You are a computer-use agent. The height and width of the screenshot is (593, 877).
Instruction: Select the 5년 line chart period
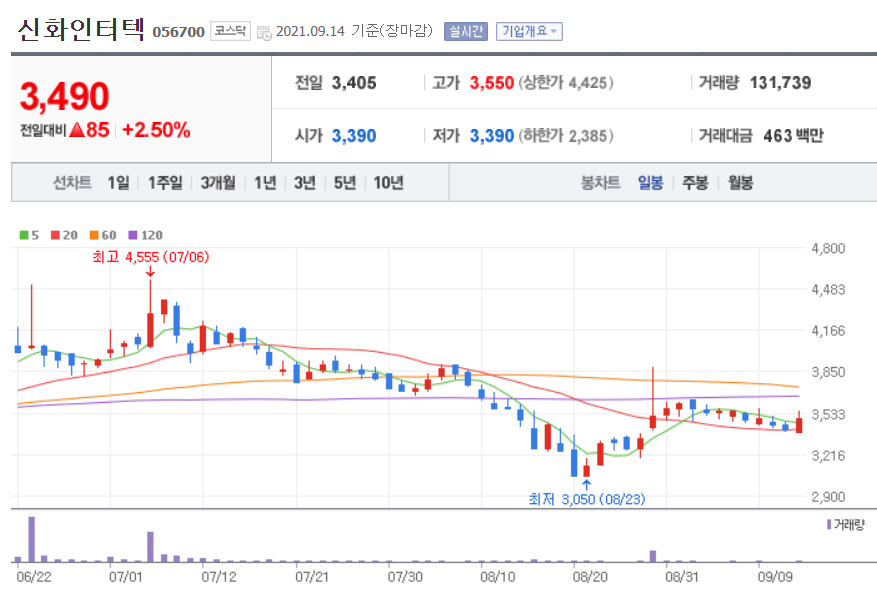[345, 182]
